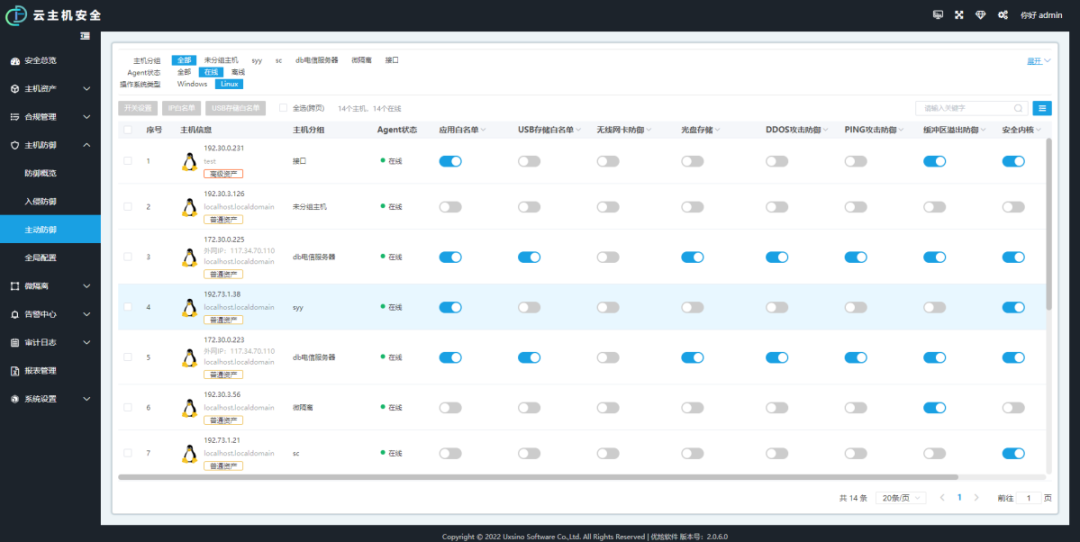Viewport: 1080px width, 542px height.
Task: Open the 你好 admin user menu
Action: (x=1041, y=15)
